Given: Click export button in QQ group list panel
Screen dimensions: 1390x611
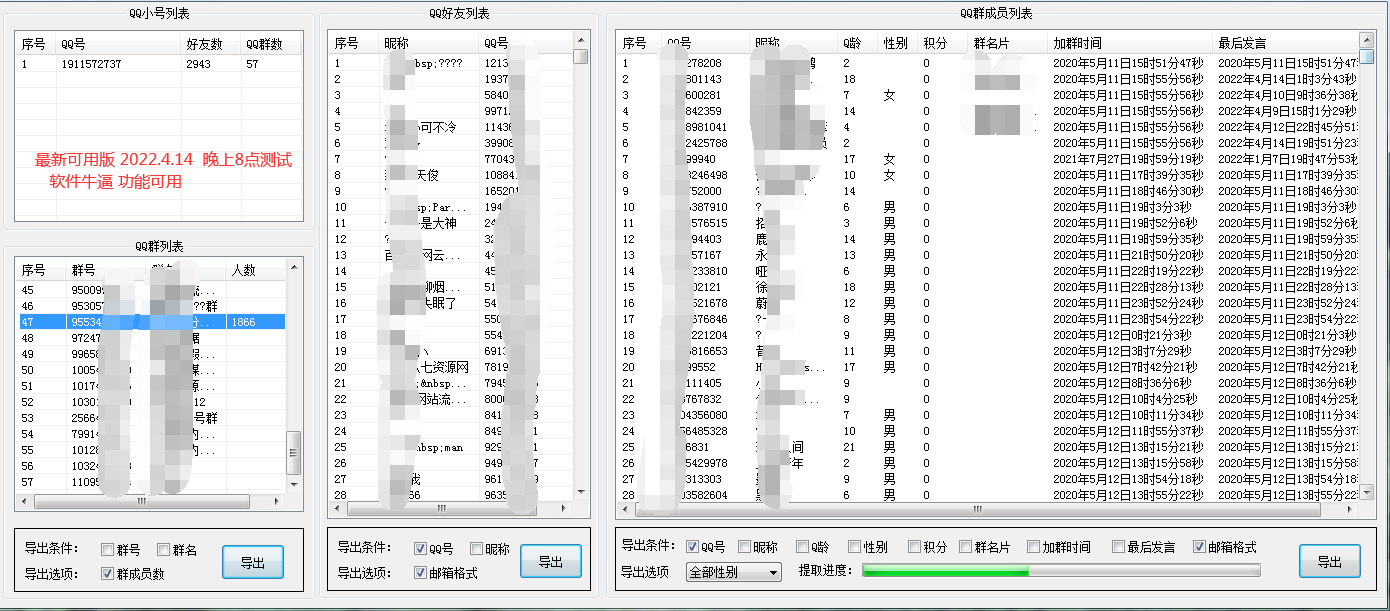Looking at the screenshot, I should pos(253,562).
